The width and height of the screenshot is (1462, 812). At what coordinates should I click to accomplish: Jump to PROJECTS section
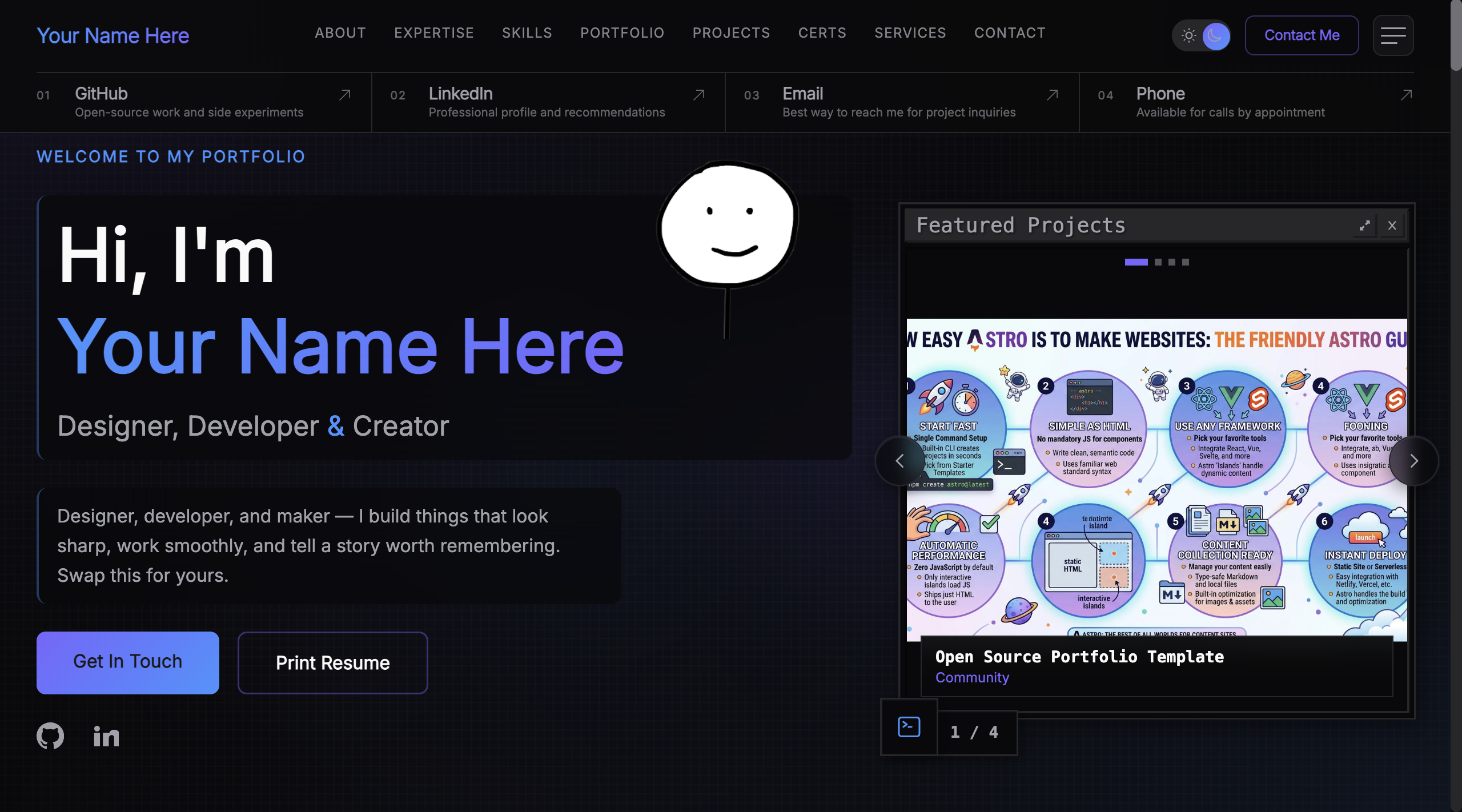click(732, 33)
